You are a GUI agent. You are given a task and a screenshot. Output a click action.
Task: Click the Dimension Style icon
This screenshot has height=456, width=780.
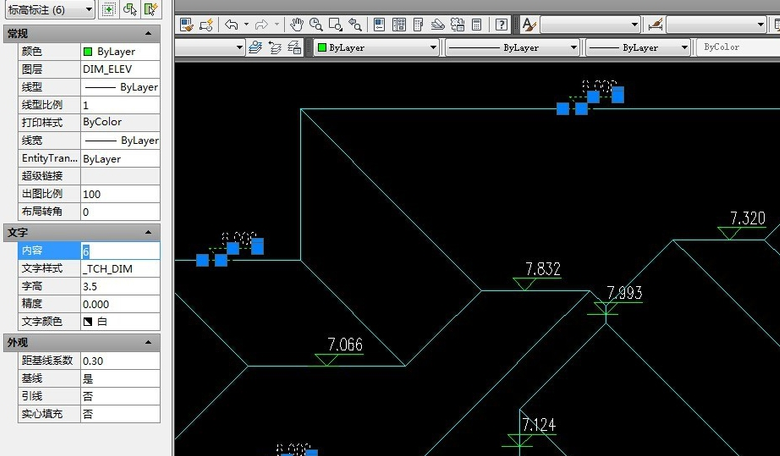(655, 24)
